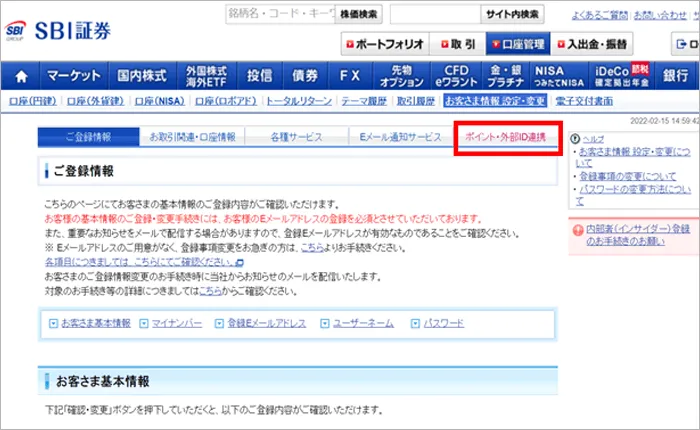Screen dimensions: 700x430
Task: Open the NISA つみたてNISA menu
Action: point(558,76)
